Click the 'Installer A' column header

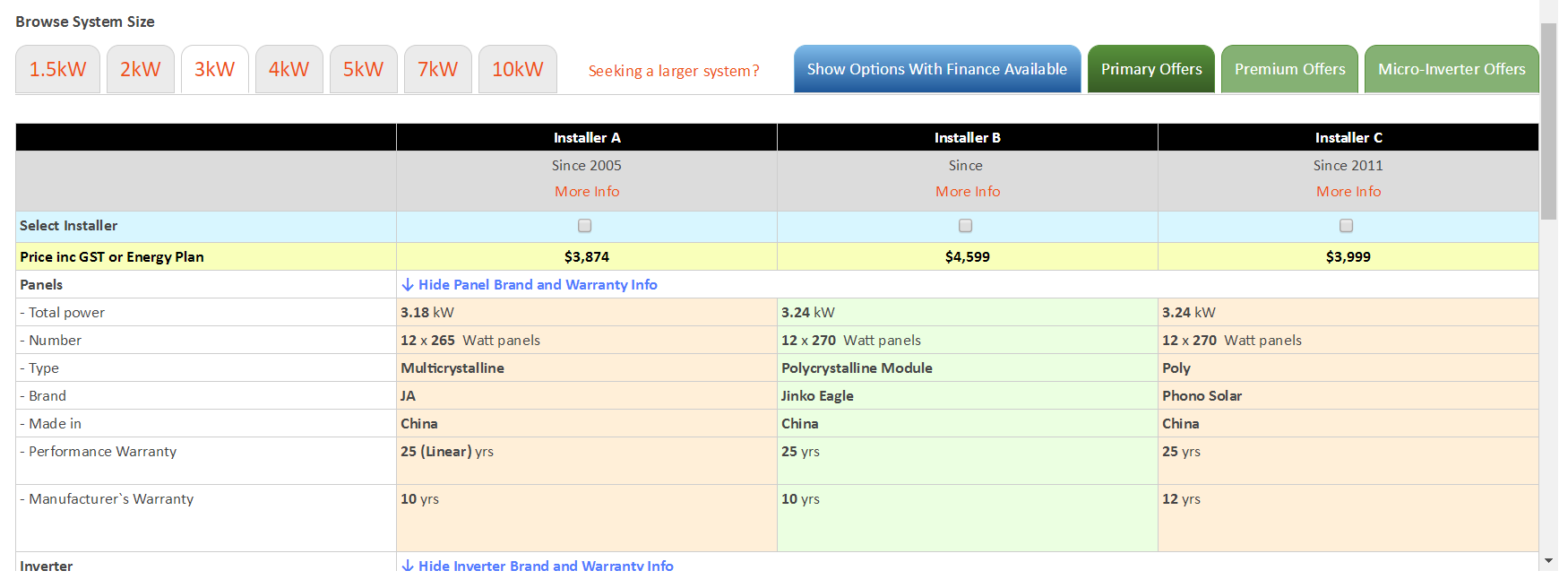587,137
